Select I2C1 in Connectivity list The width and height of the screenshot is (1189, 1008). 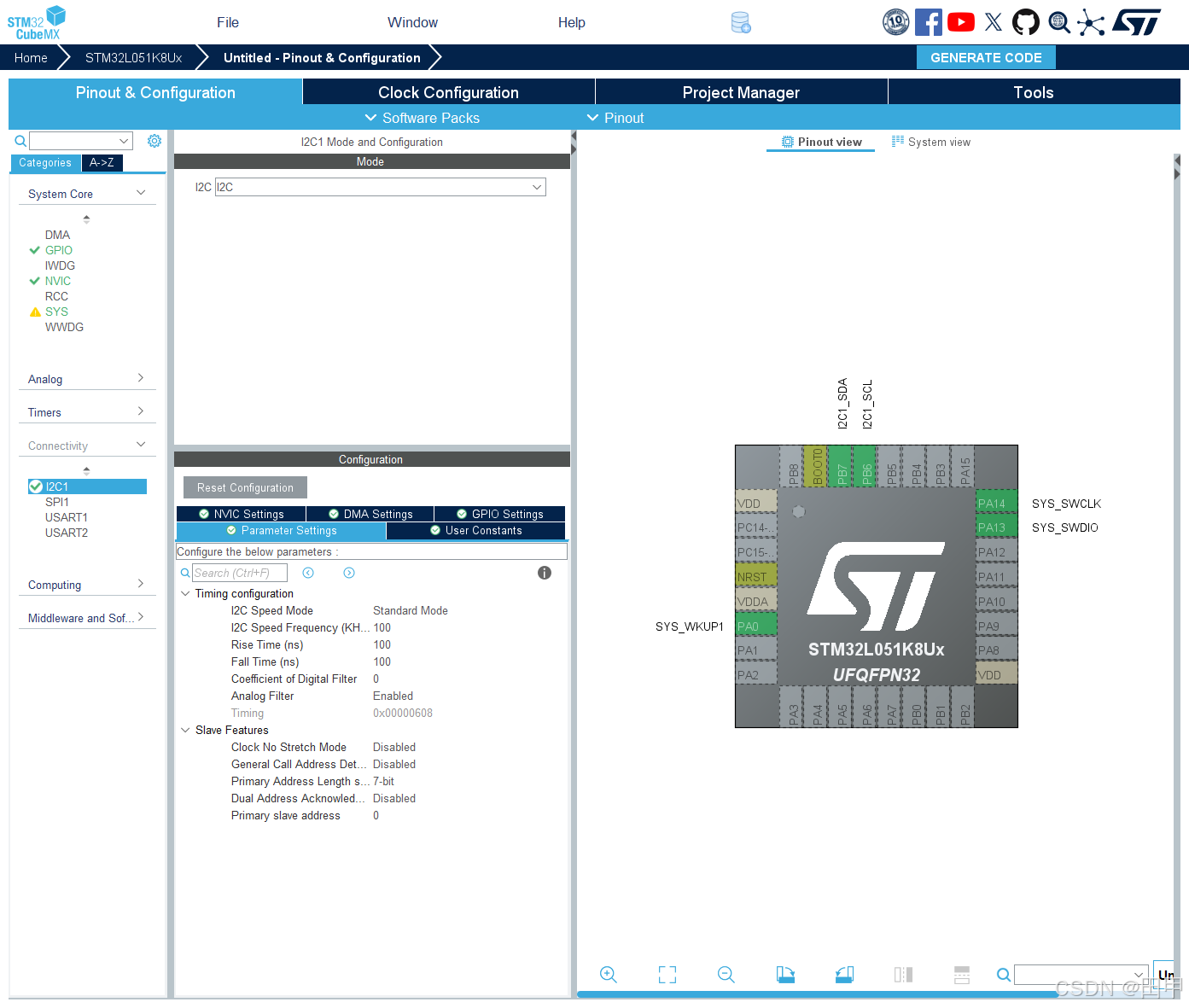tap(87, 487)
